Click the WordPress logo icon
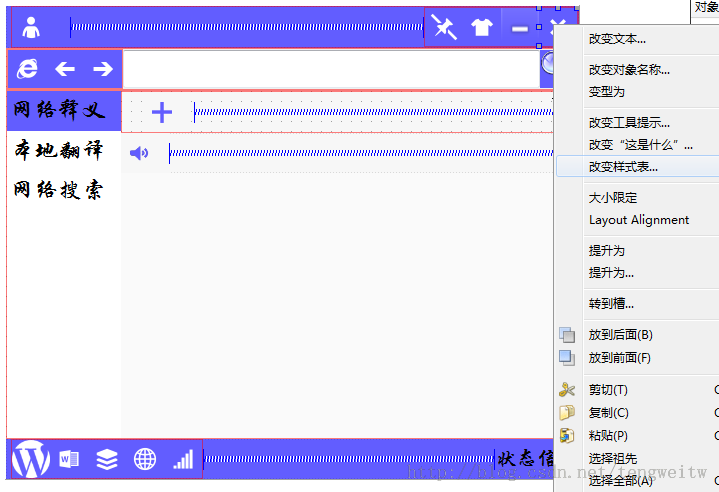719x492 pixels. [31, 459]
